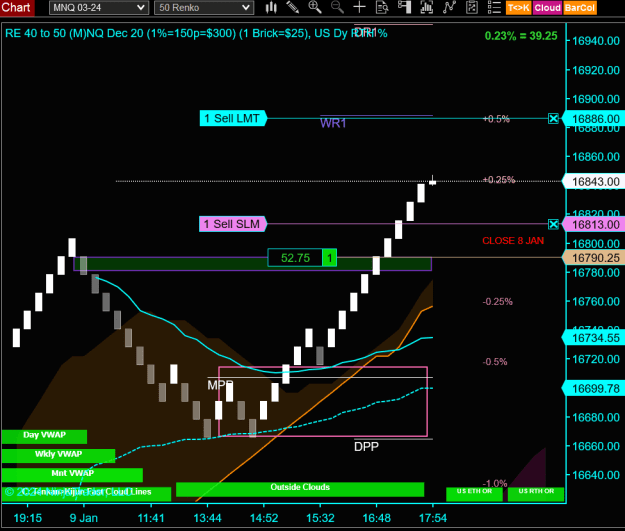Click the 0.23% = 39.25 readout
The image size is (625, 531).
pyautogui.click(x=521, y=36)
